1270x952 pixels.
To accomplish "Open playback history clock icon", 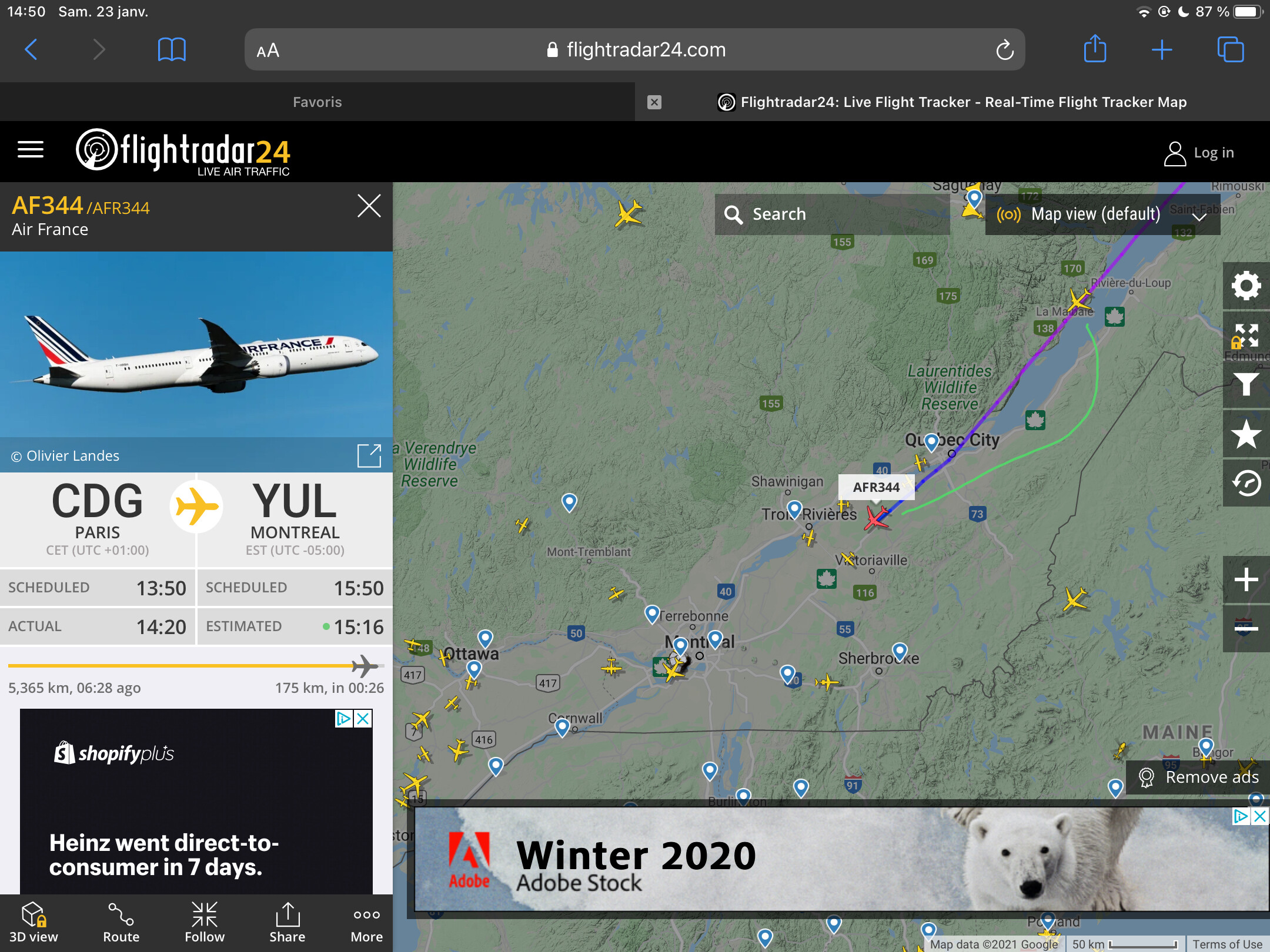I will tap(1246, 484).
